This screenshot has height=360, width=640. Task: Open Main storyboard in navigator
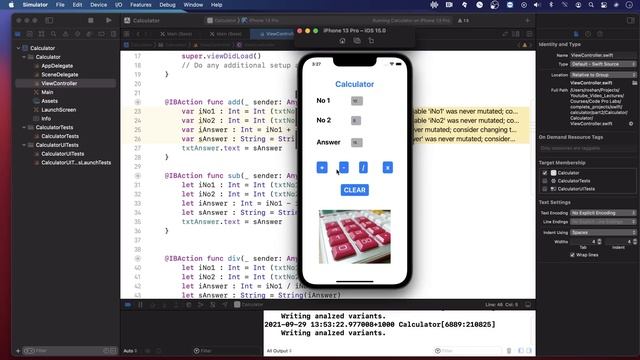47,92
